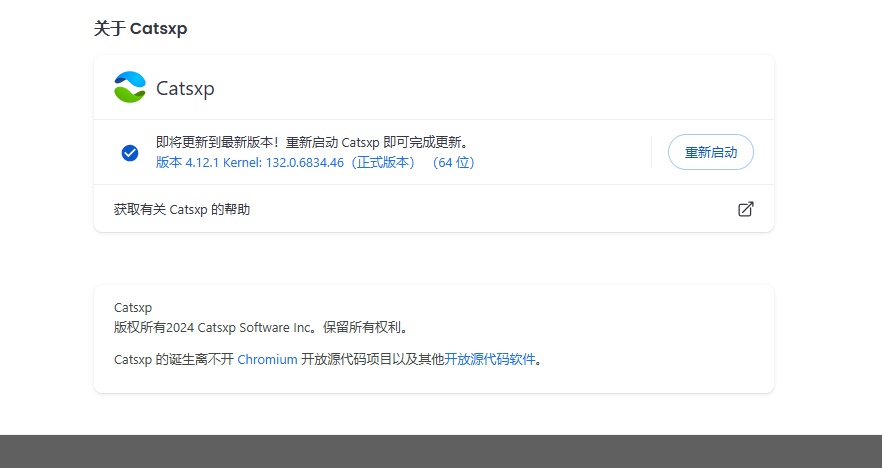Click the 获取有关 Catsxp 的帮助 row
882x468 pixels.
click(434, 209)
